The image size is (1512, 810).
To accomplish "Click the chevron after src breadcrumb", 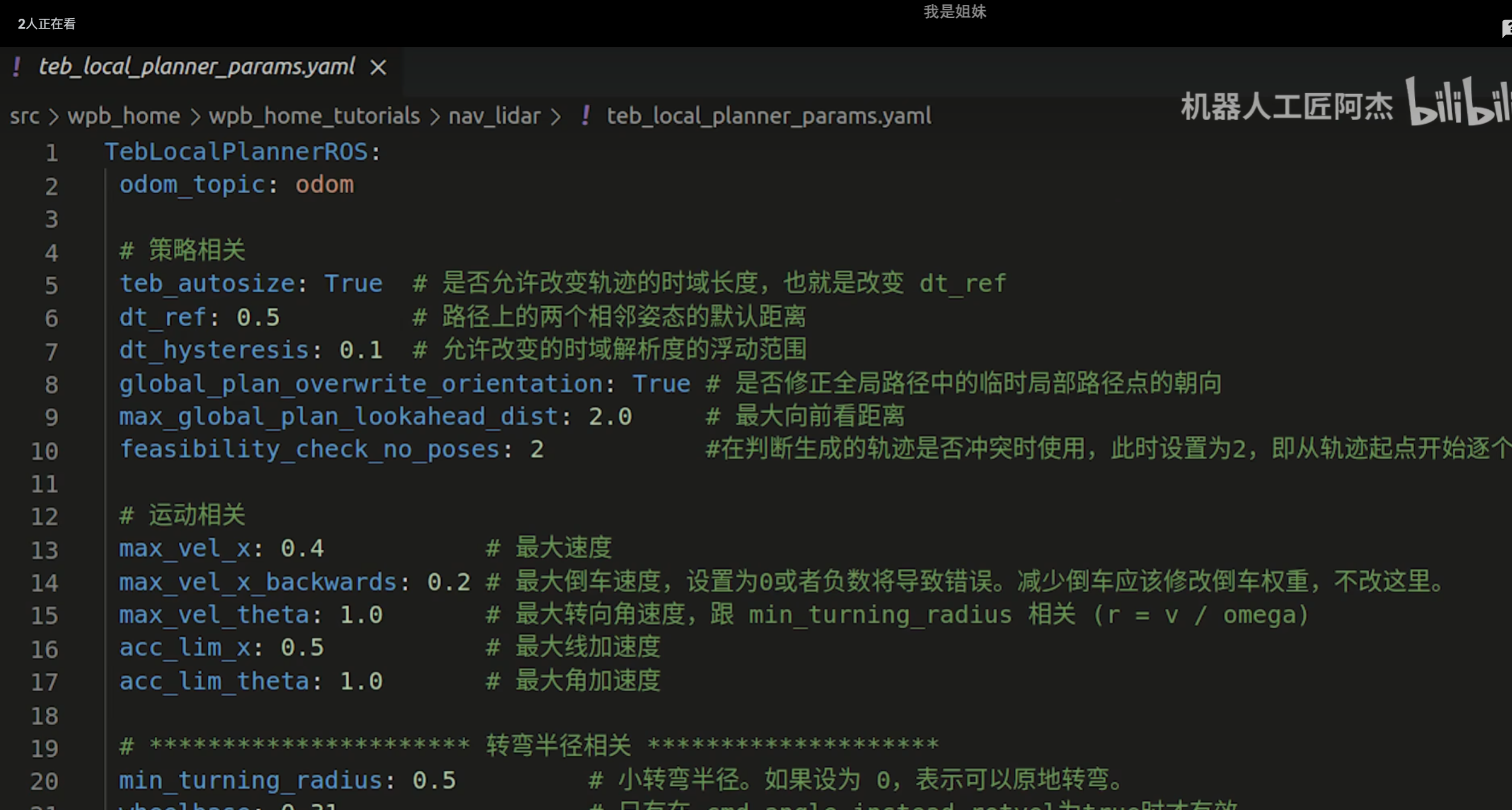I will (54, 117).
